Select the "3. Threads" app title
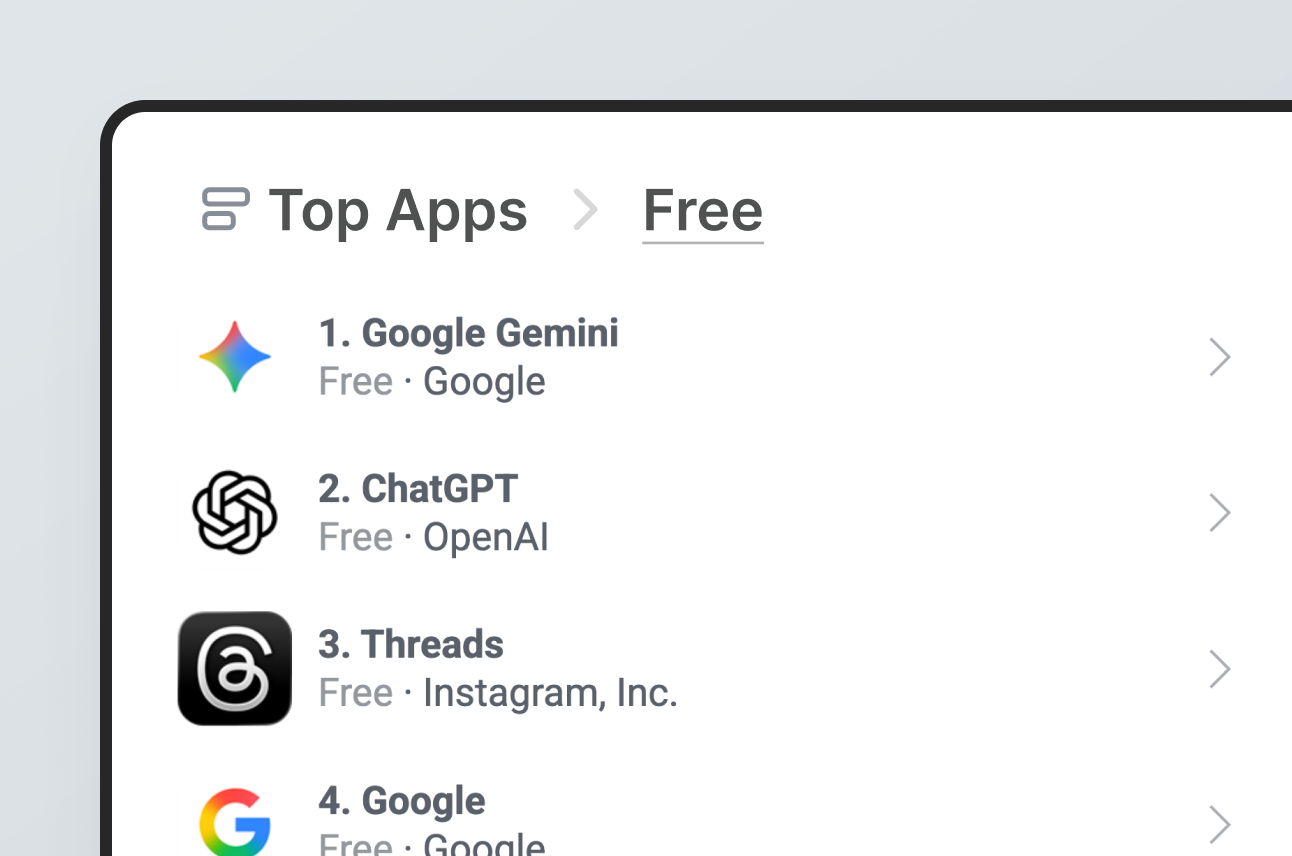Viewport: 1292px width, 856px height. [411, 645]
